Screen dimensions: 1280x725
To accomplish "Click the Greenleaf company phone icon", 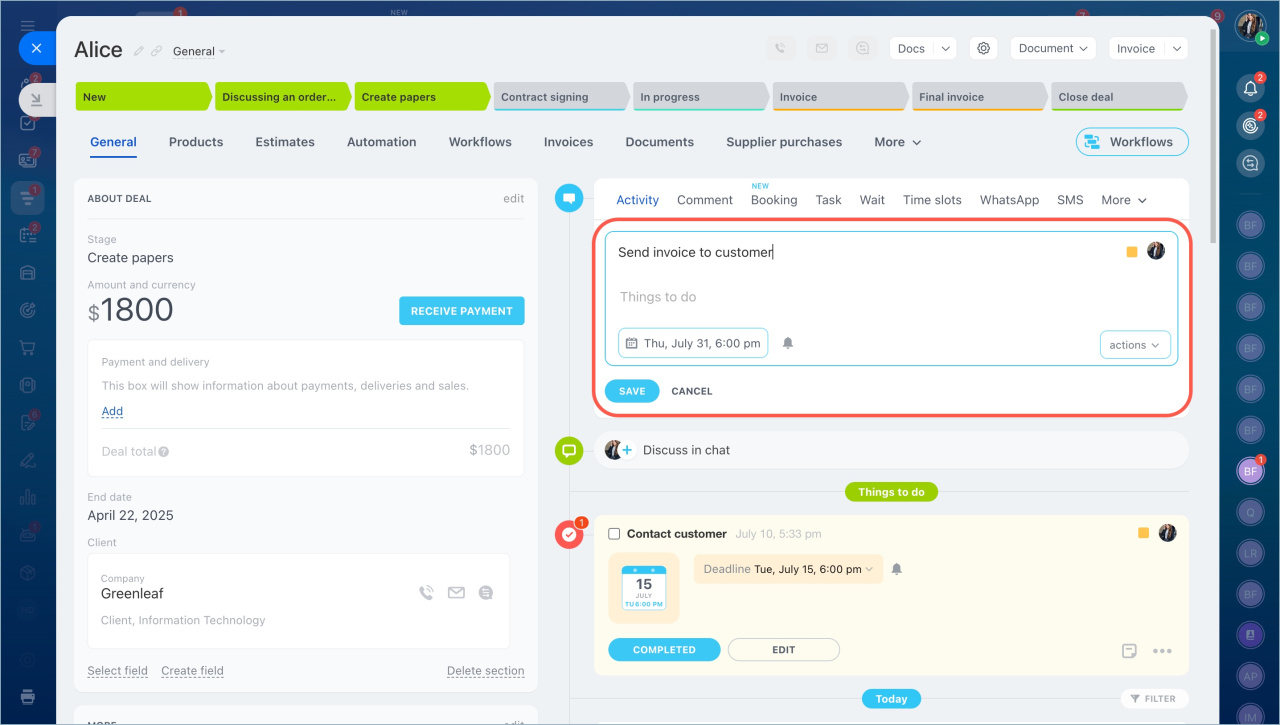I will click(426, 593).
